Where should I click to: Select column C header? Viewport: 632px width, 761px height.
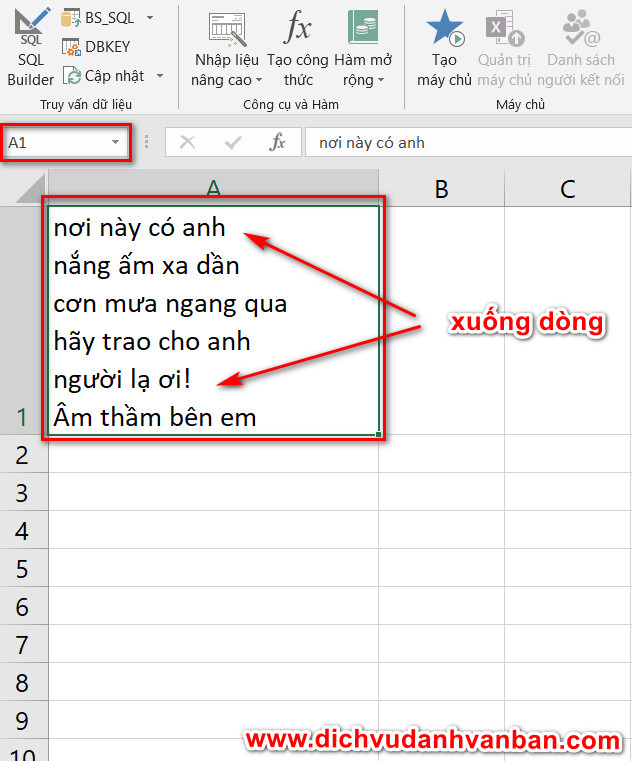tap(568, 188)
